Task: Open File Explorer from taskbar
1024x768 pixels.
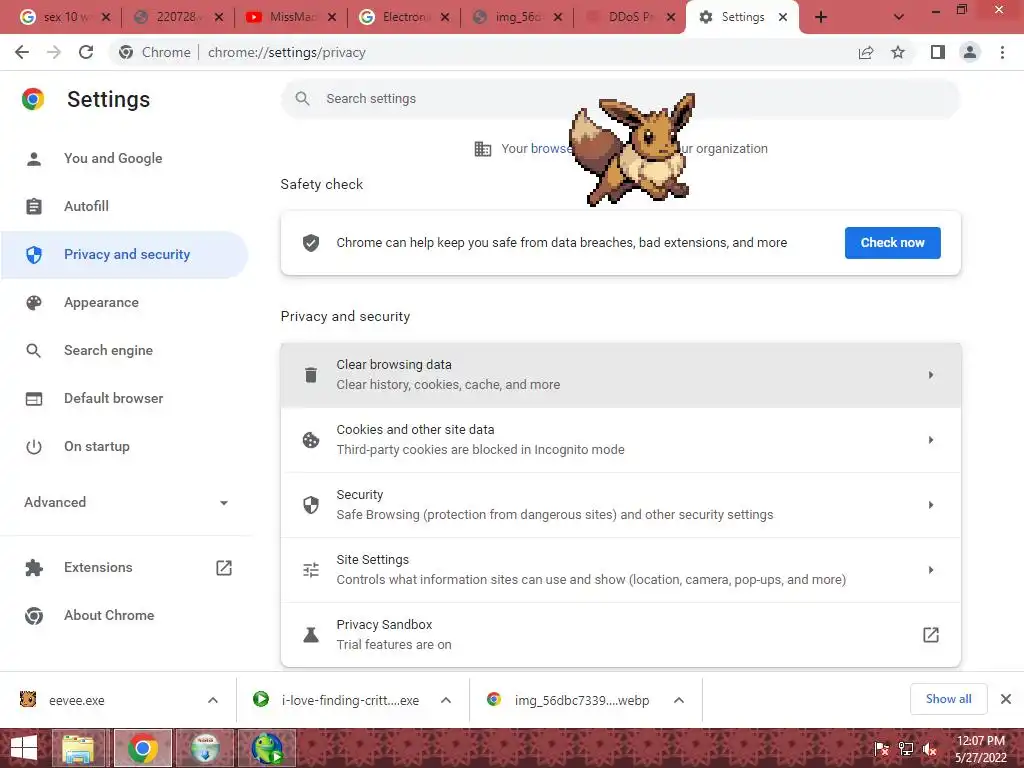Action: click(x=78, y=748)
